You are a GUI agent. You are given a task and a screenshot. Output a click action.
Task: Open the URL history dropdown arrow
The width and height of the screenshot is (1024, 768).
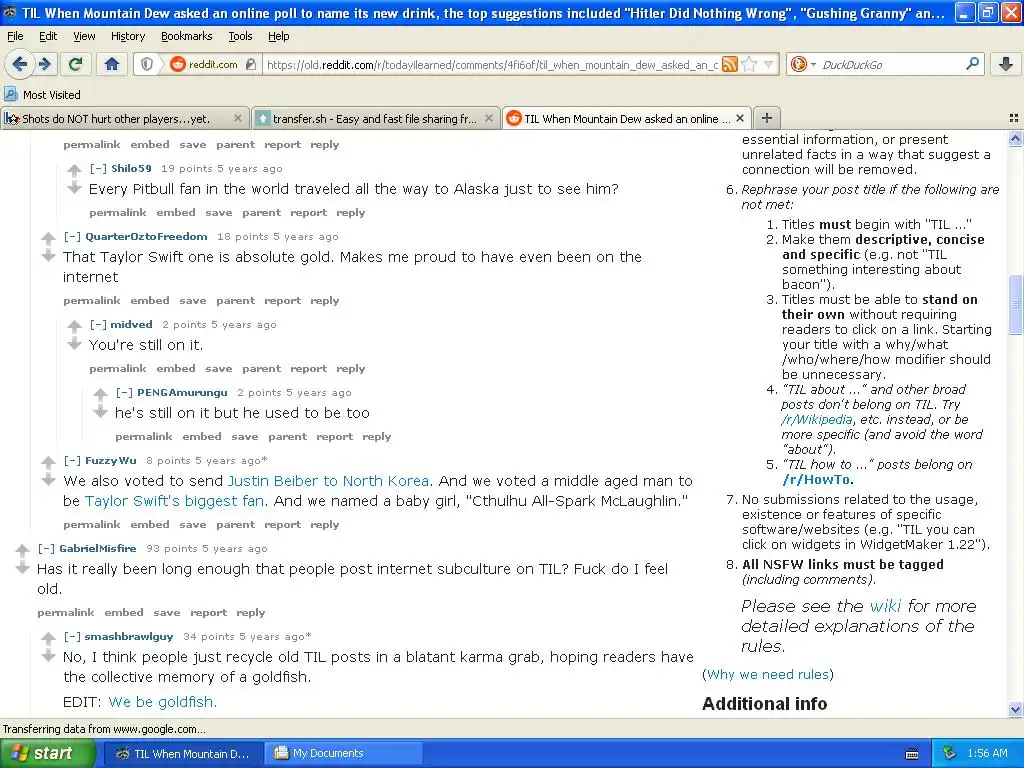[769, 64]
